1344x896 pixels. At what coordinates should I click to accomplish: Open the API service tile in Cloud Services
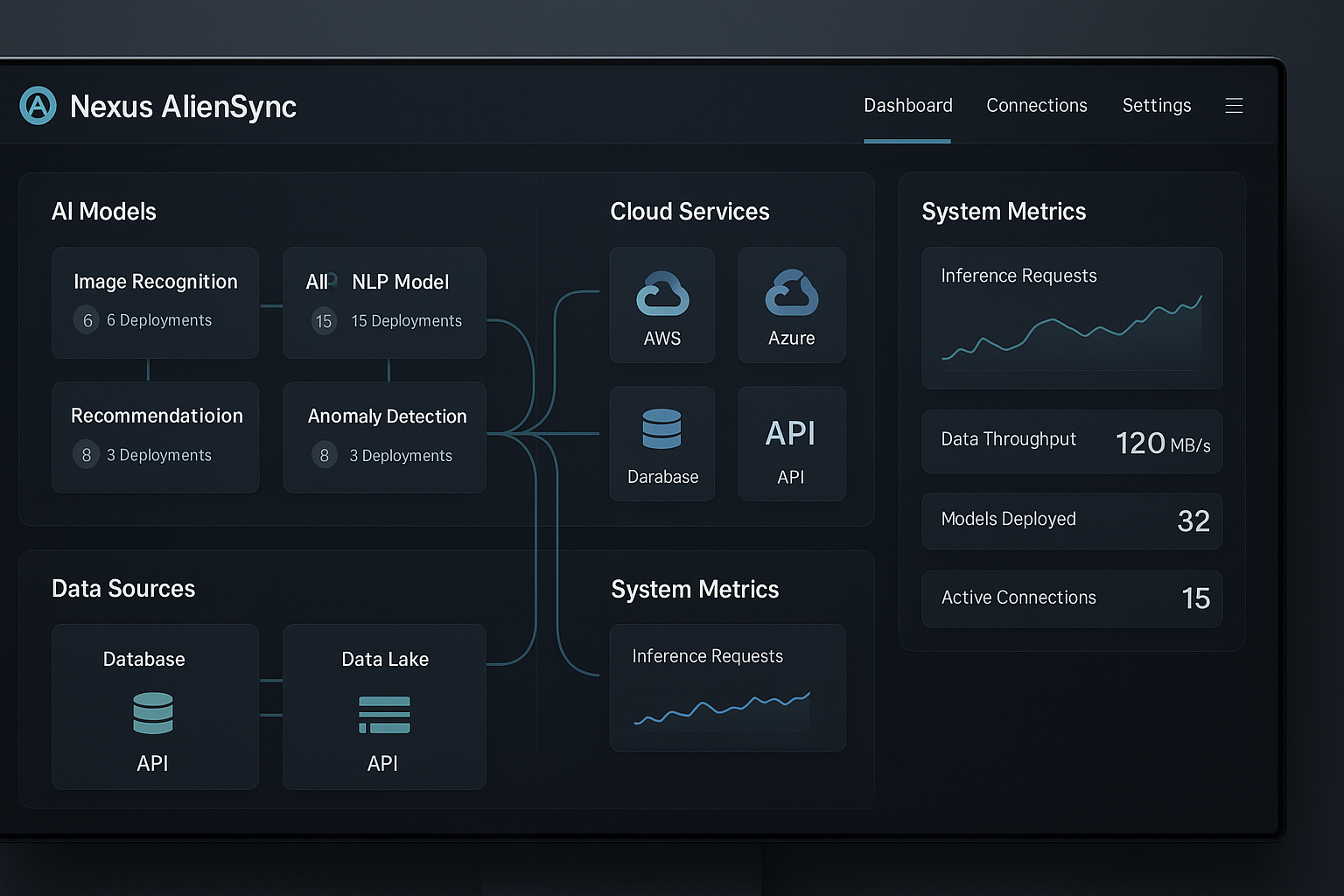pyautogui.click(x=792, y=442)
